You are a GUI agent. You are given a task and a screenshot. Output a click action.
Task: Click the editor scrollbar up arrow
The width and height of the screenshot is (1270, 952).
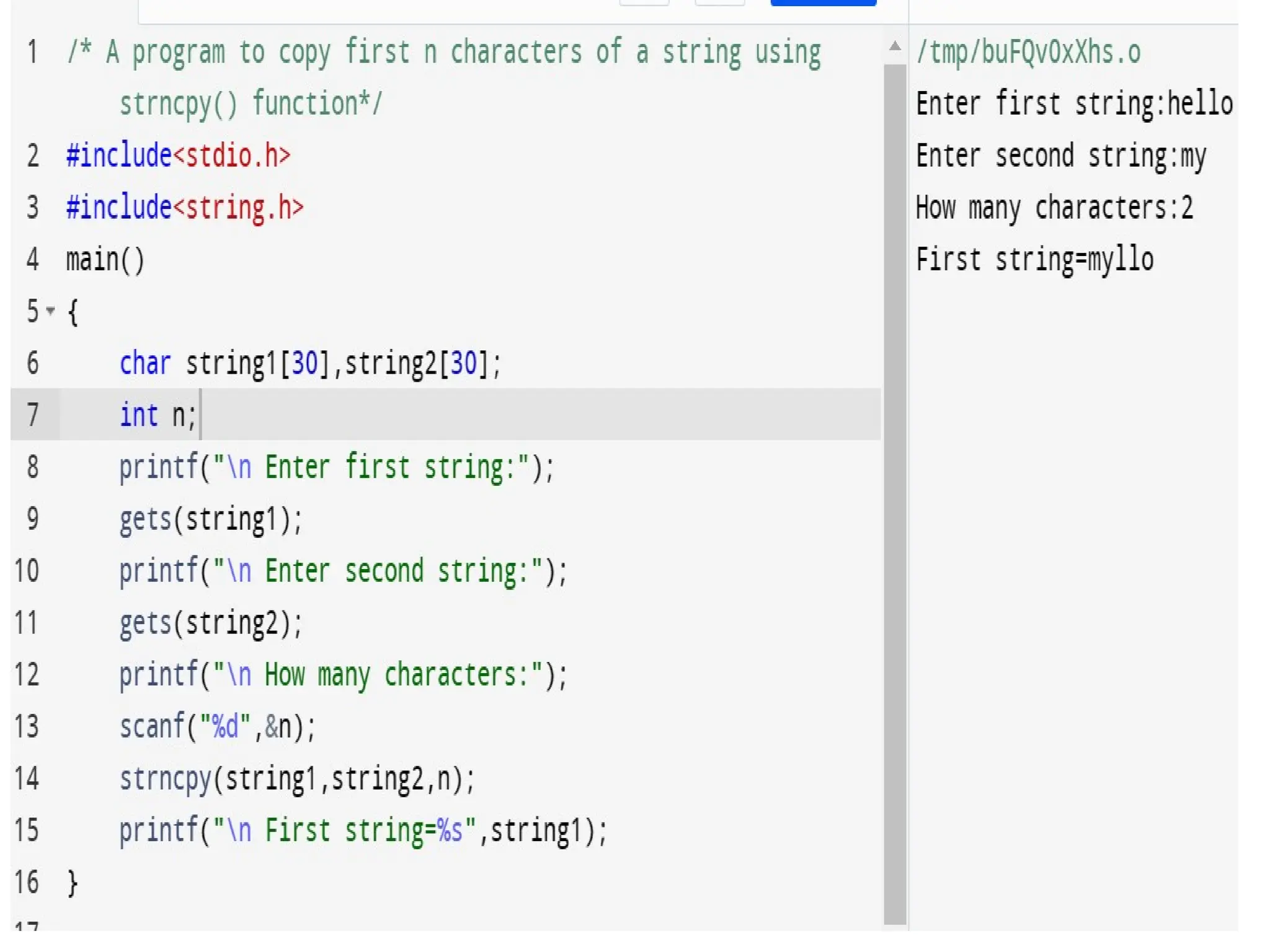894,46
